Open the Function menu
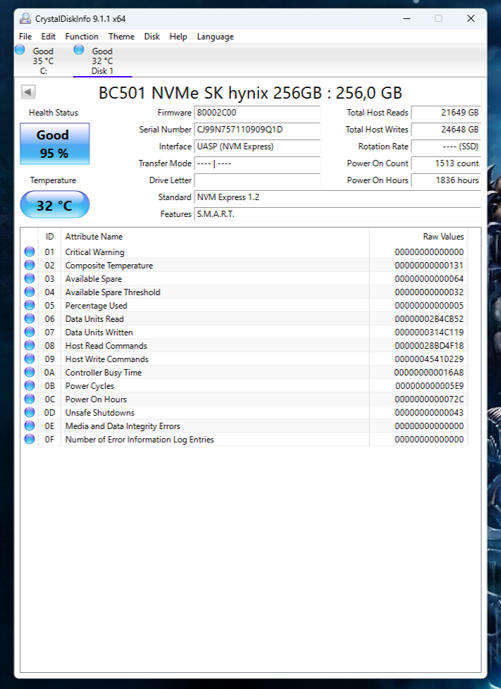Viewport: 501px width, 689px height. coord(82,36)
